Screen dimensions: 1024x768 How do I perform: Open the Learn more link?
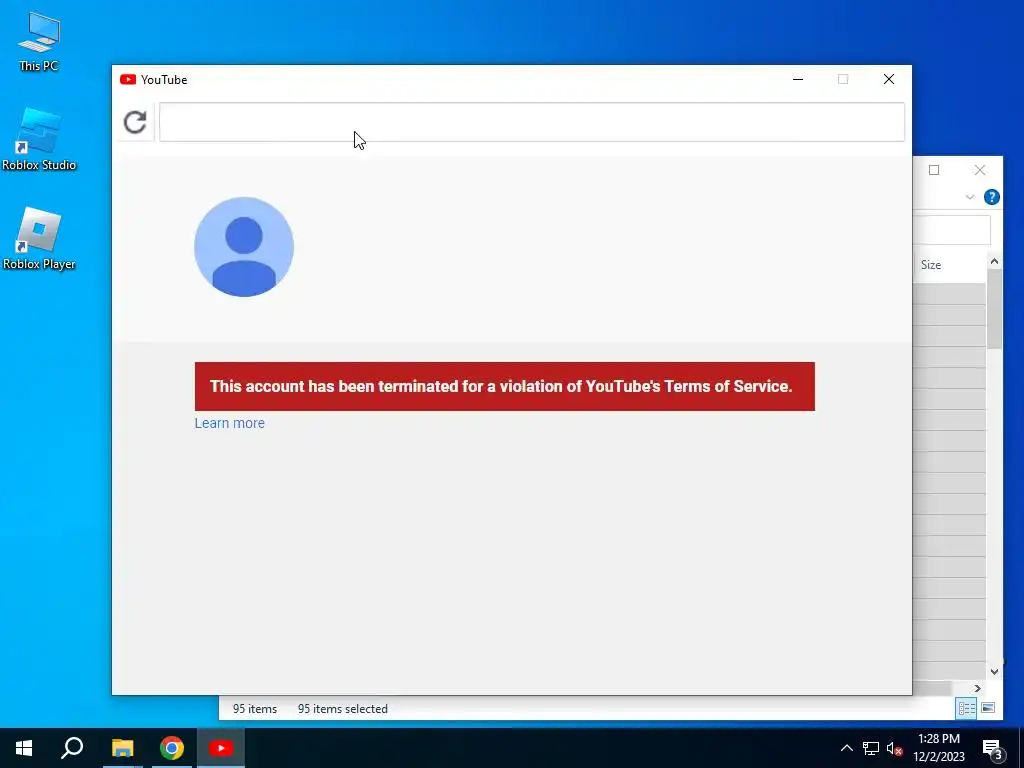[230, 423]
